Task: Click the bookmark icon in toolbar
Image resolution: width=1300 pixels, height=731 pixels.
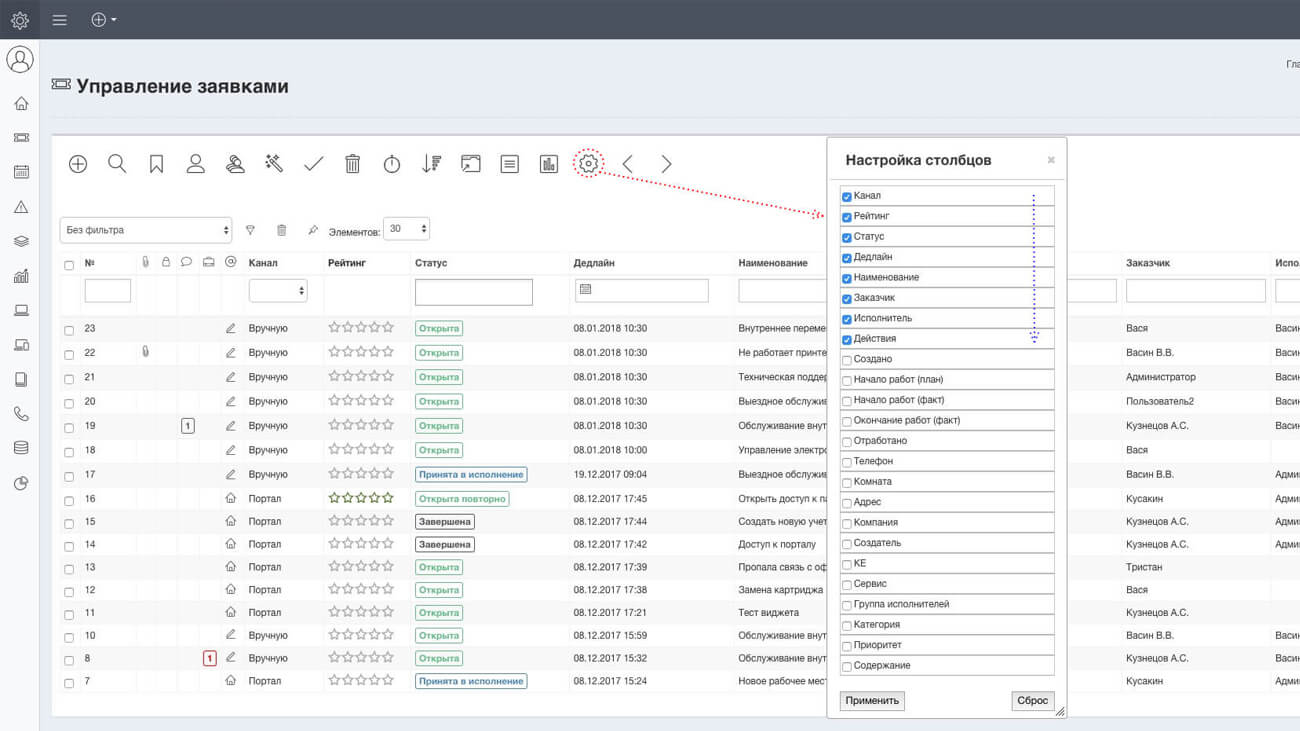Action: coord(156,164)
